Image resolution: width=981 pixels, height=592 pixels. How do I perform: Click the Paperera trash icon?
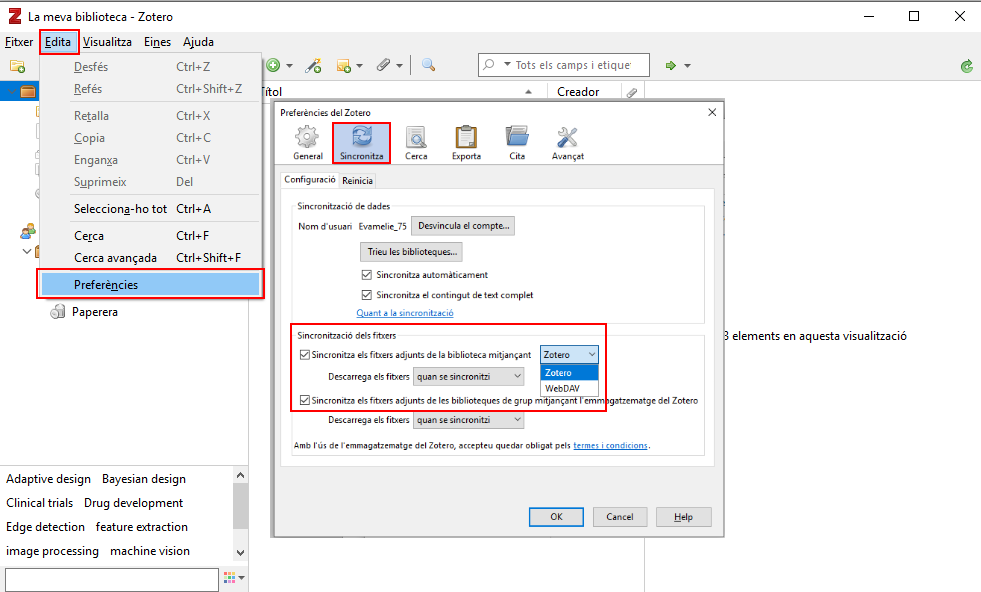[x=58, y=312]
